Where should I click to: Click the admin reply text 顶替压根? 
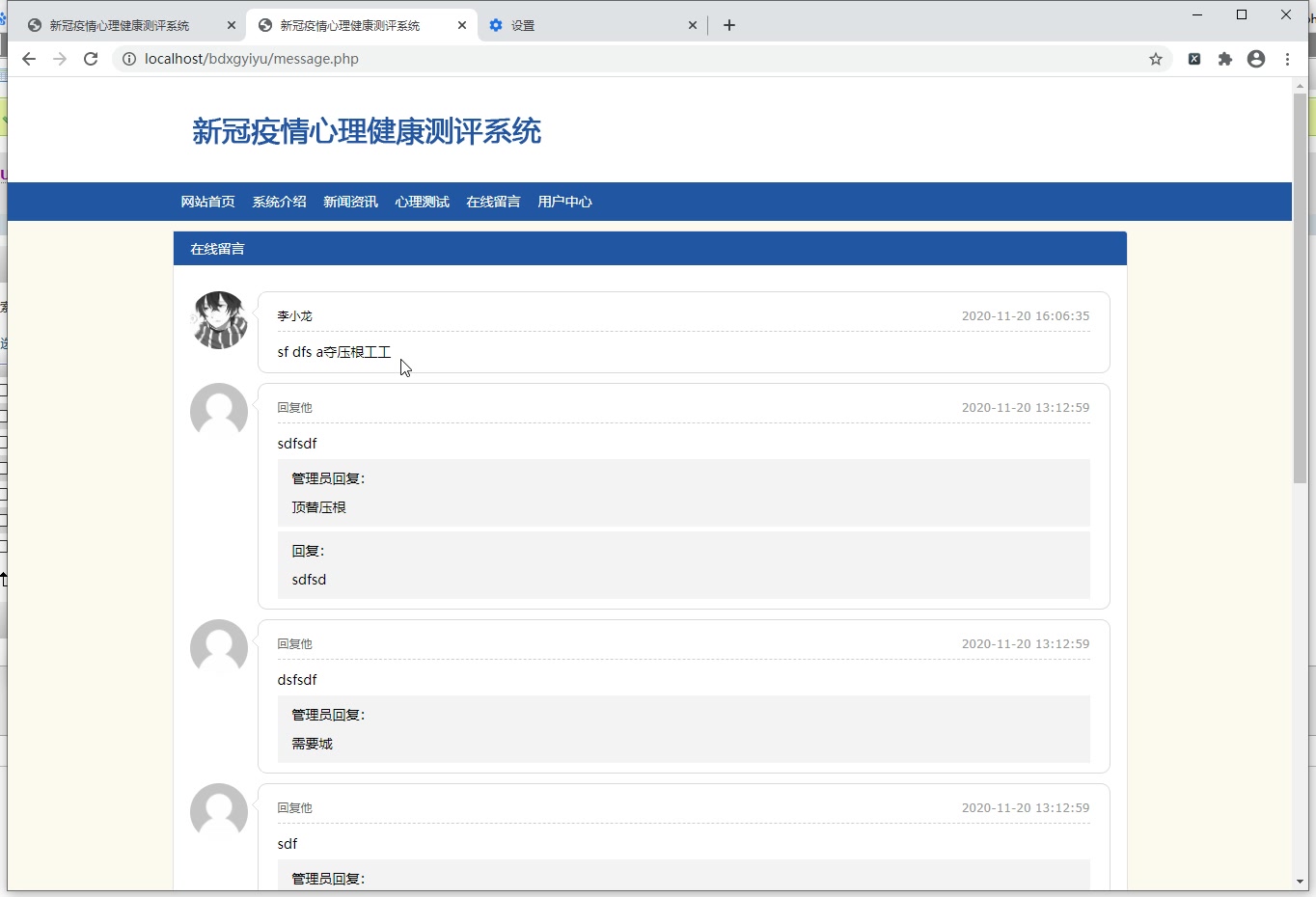click(318, 507)
